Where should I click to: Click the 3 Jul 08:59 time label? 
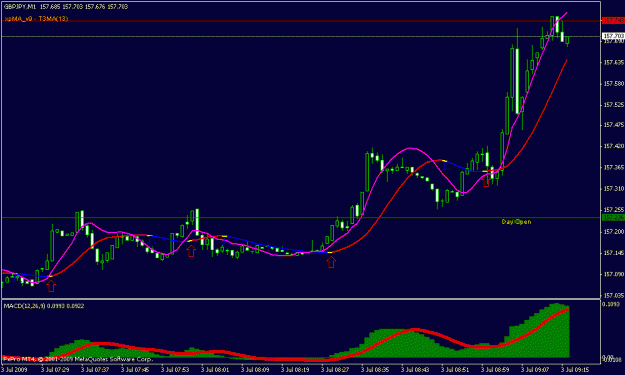pos(495,370)
